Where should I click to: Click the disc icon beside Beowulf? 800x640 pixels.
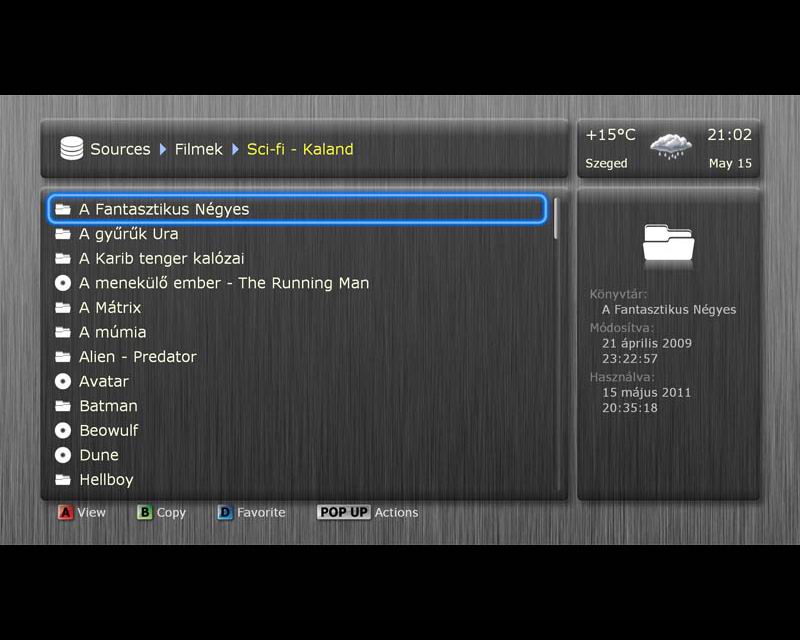click(63, 430)
